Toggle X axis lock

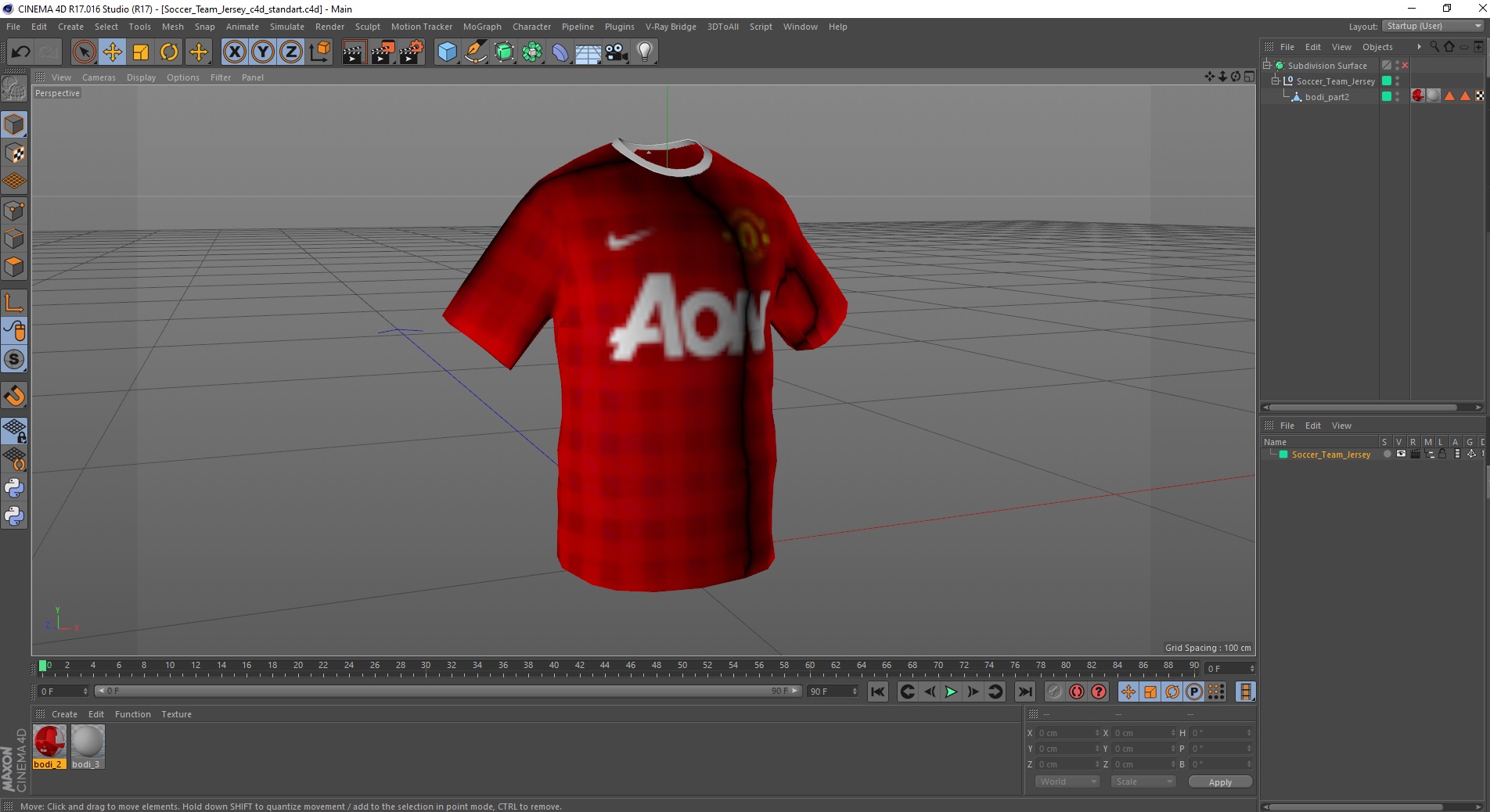(235, 52)
